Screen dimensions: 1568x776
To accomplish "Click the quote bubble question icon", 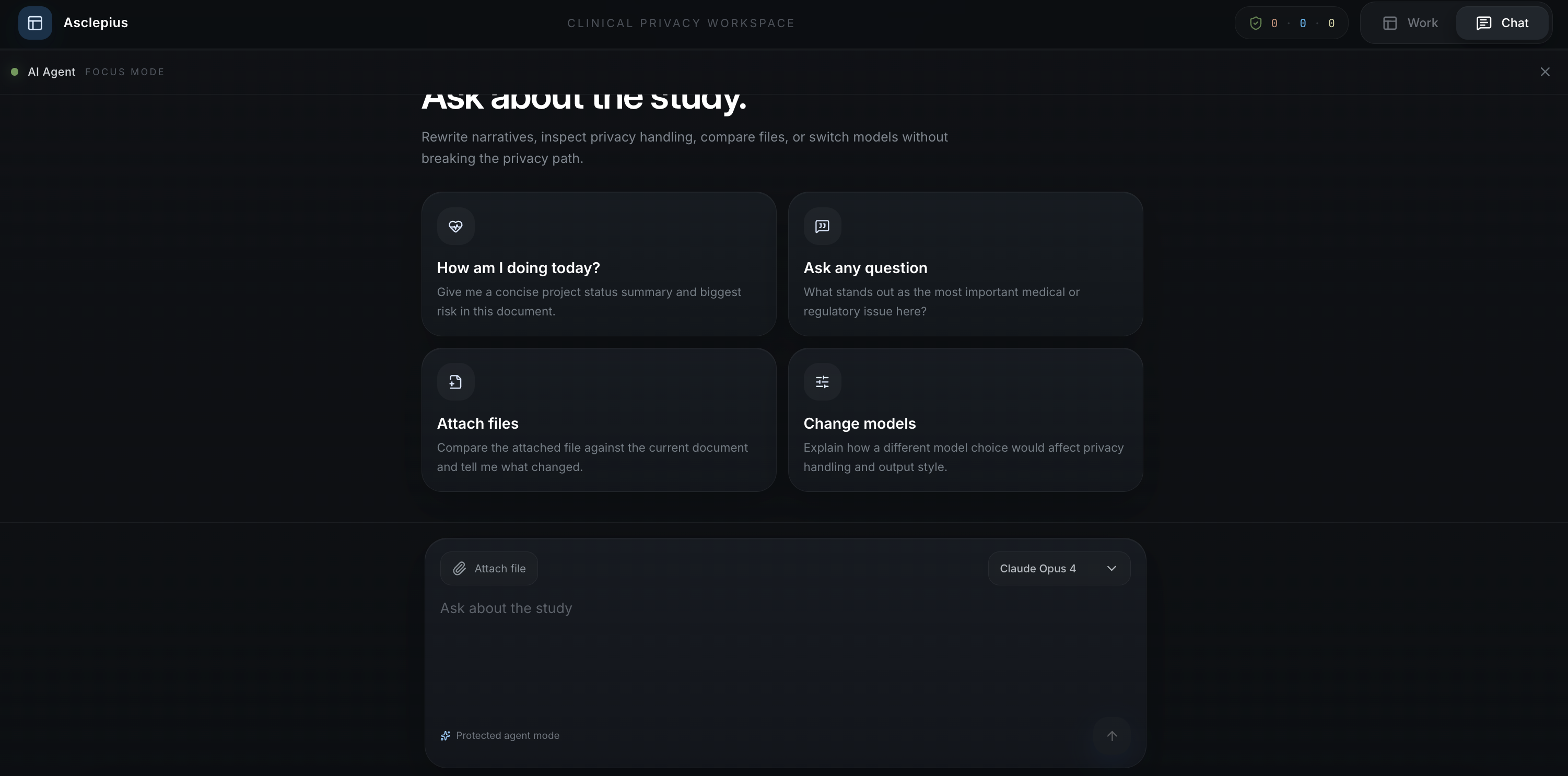I will tap(822, 227).
